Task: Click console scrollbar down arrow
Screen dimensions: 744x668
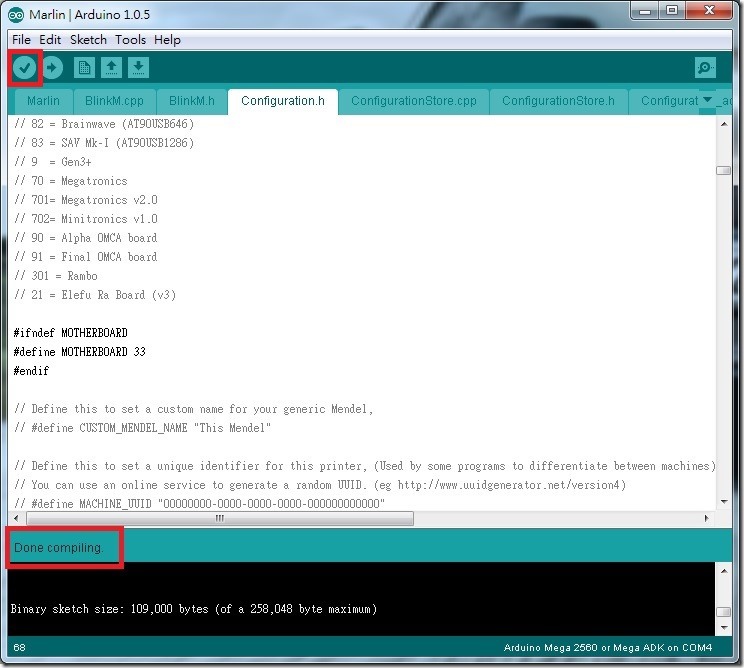Action: click(x=724, y=628)
